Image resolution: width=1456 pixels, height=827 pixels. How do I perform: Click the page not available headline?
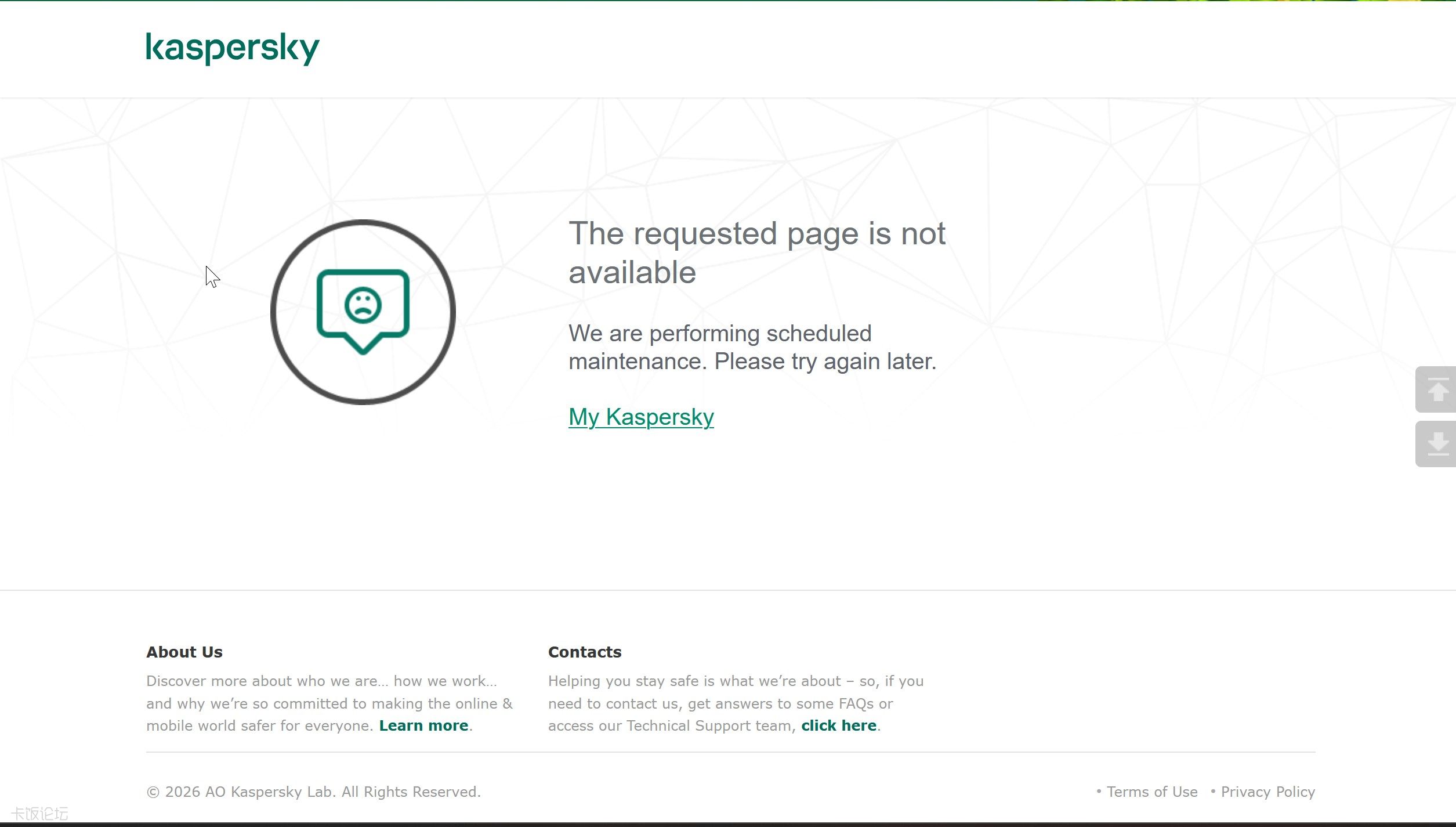click(757, 252)
